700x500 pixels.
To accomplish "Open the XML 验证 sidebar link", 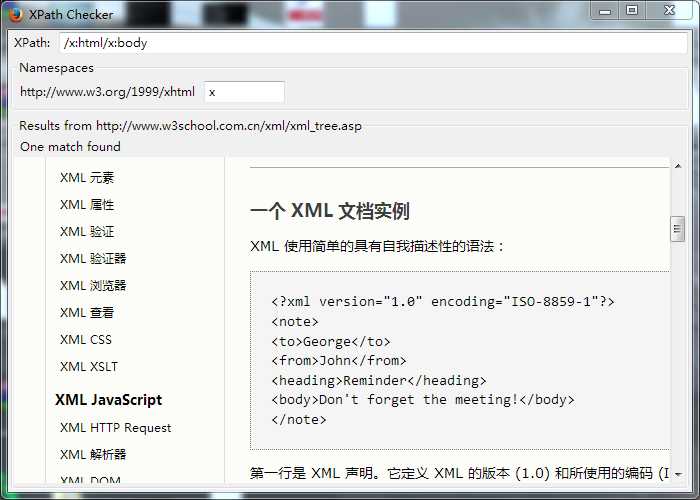I will click(87, 232).
